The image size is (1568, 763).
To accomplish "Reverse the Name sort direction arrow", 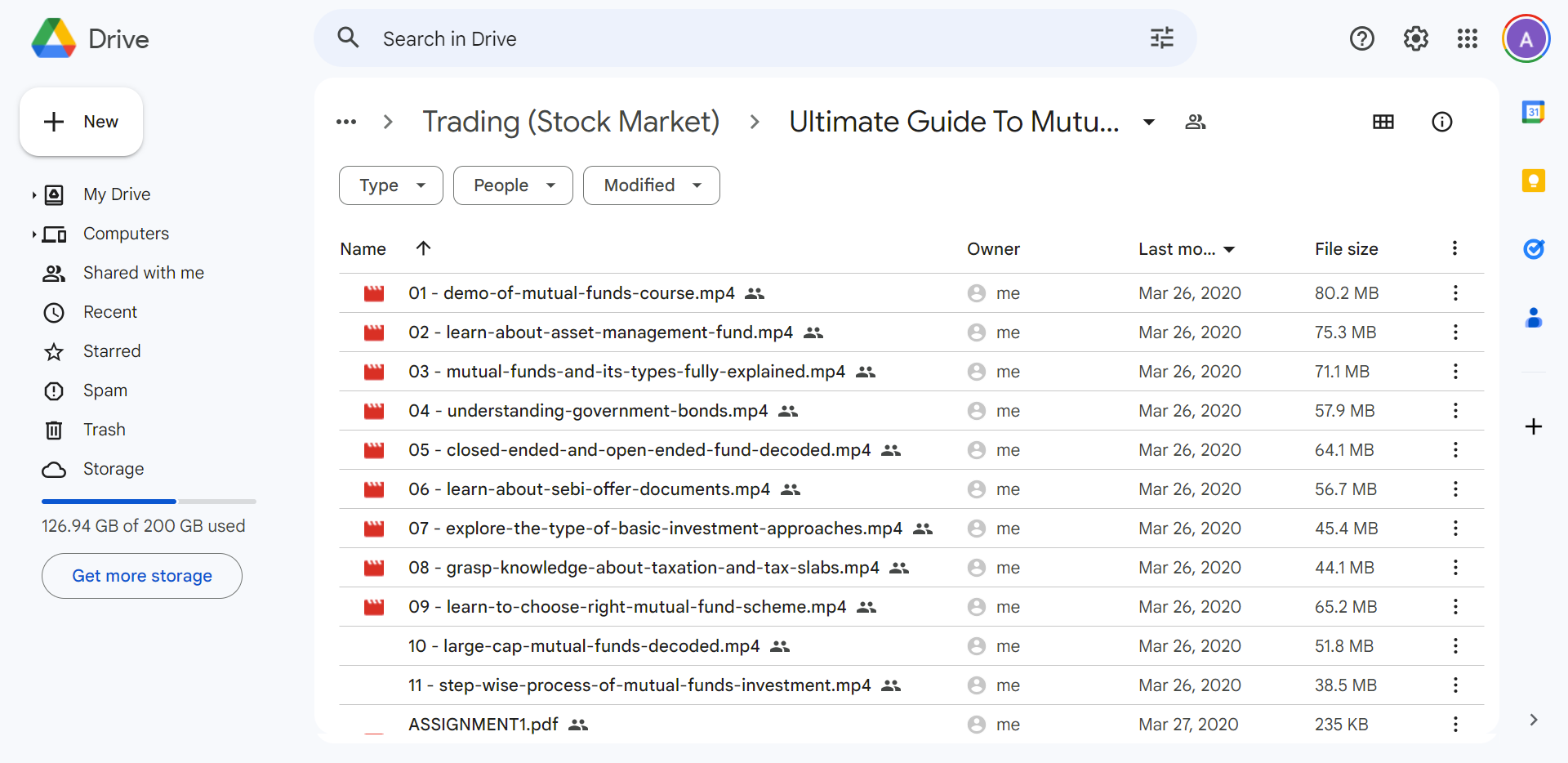I will [x=423, y=248].
